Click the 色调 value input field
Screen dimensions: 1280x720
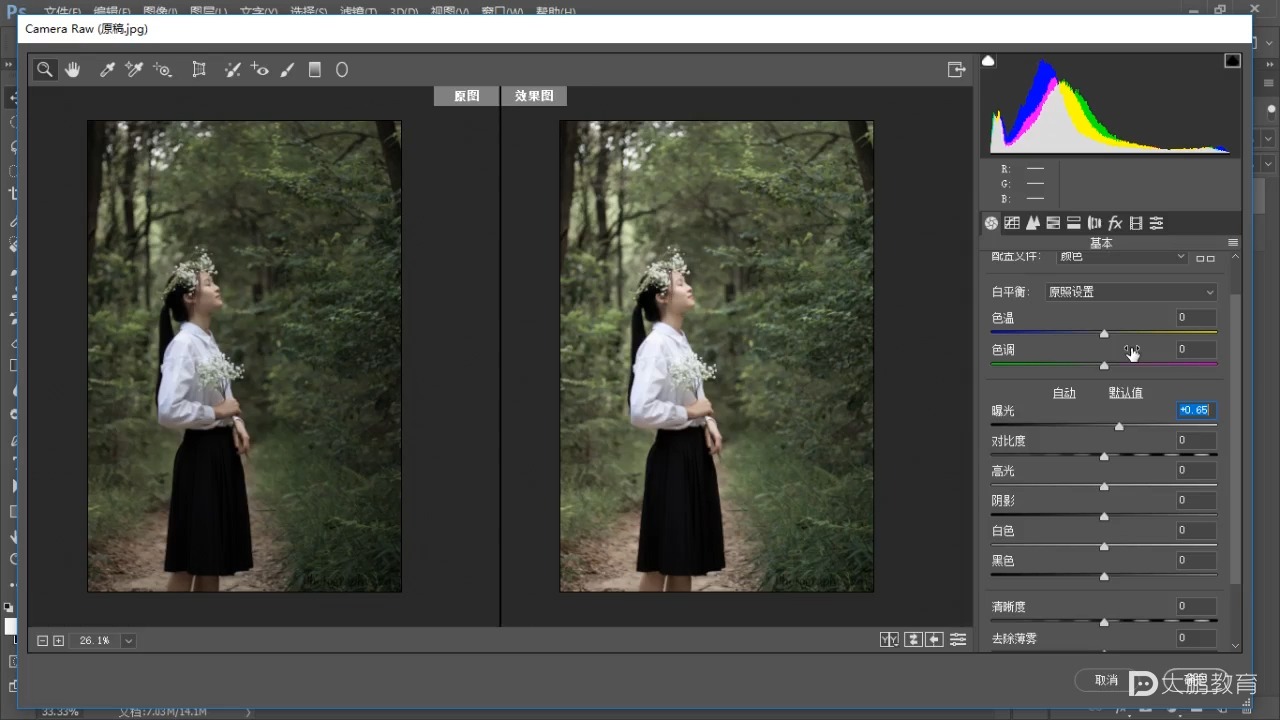pos(1196,350)
